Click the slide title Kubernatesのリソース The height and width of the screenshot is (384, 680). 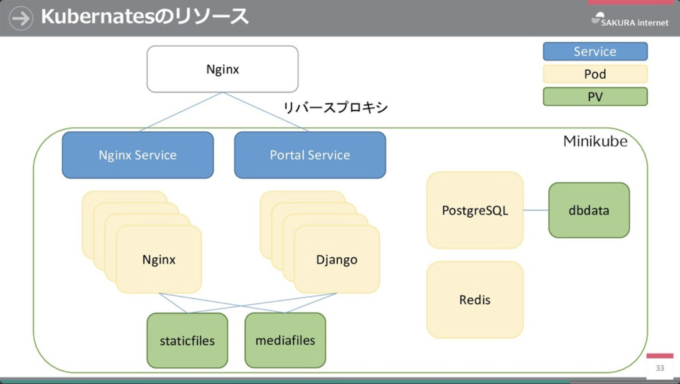point(145,16)
